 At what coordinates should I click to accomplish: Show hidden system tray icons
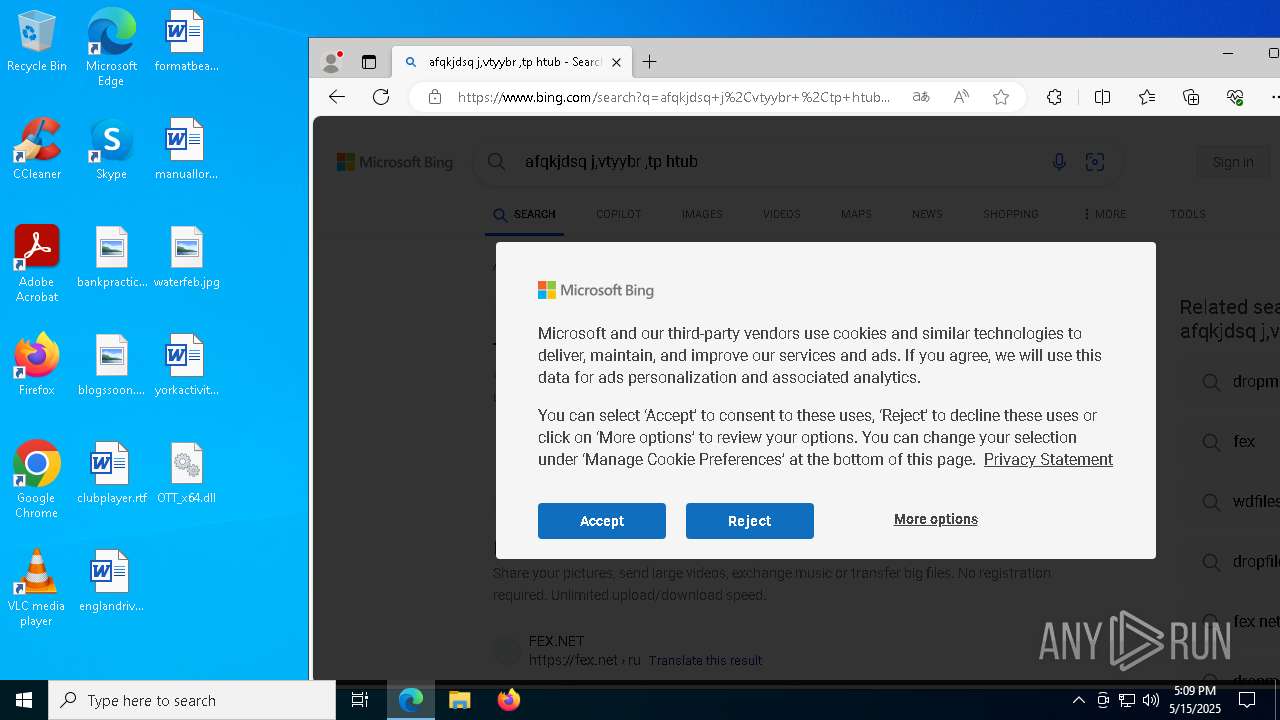click(1078, 700)
